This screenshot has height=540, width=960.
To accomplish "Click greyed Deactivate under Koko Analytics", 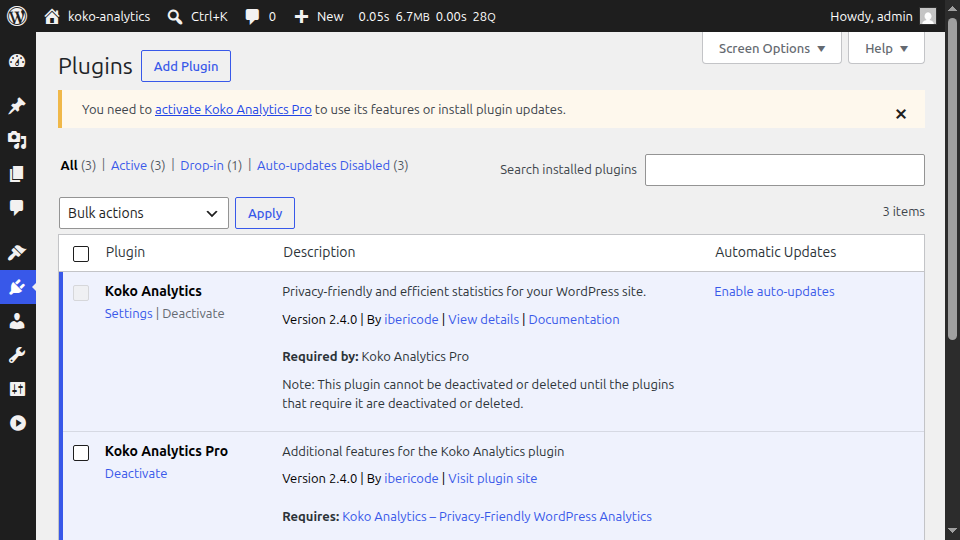I will pos(193,313).
